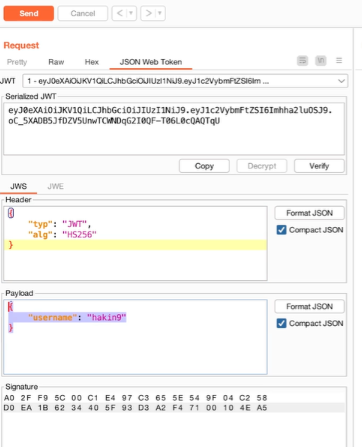Toggle the word wrap icon
The height and width of the screenshot is (447, 362).
302,61
